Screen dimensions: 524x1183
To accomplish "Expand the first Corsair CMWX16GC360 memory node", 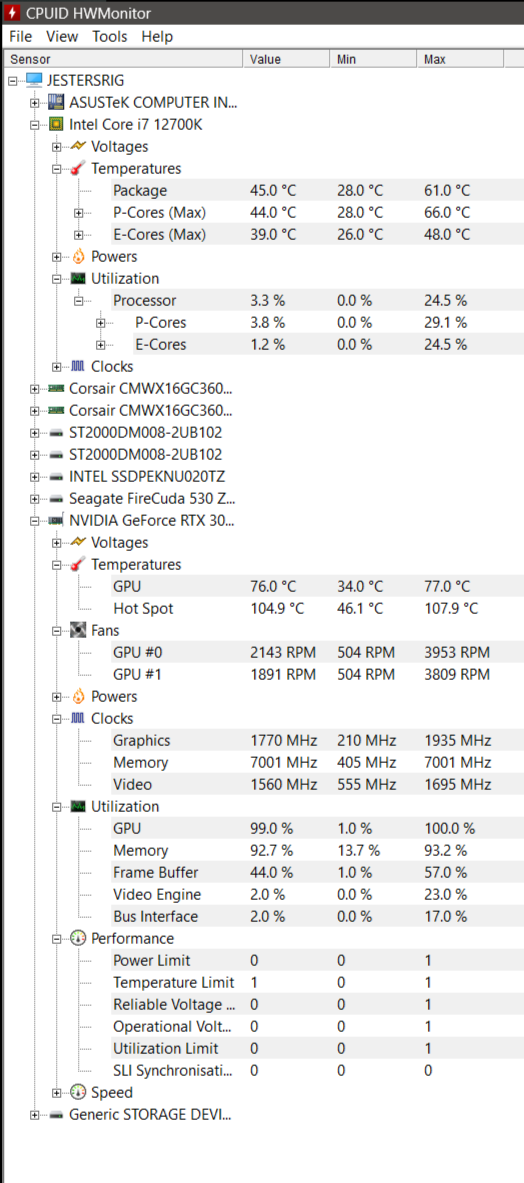I will pos(34,389).
